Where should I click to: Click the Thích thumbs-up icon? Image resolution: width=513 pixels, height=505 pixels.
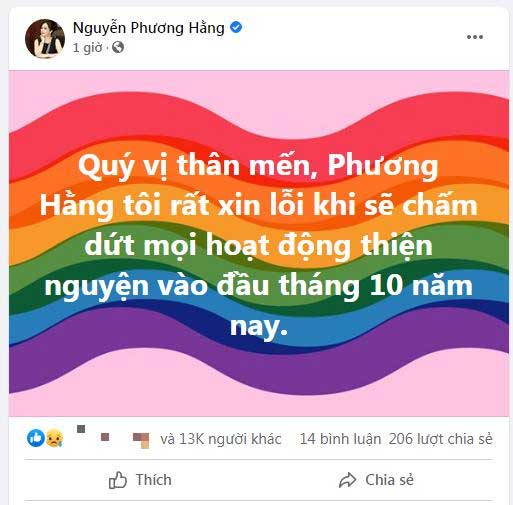coord(118,480)
